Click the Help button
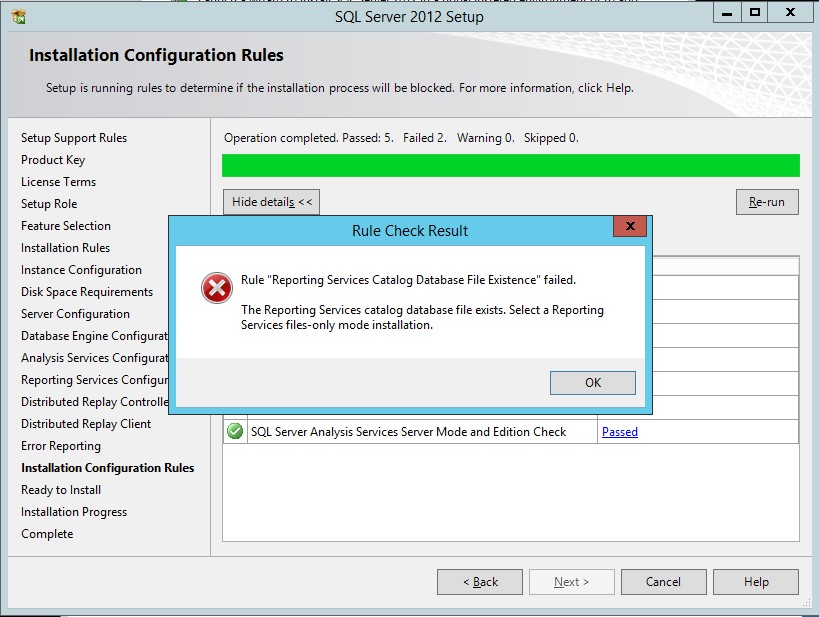 (756, 581)
